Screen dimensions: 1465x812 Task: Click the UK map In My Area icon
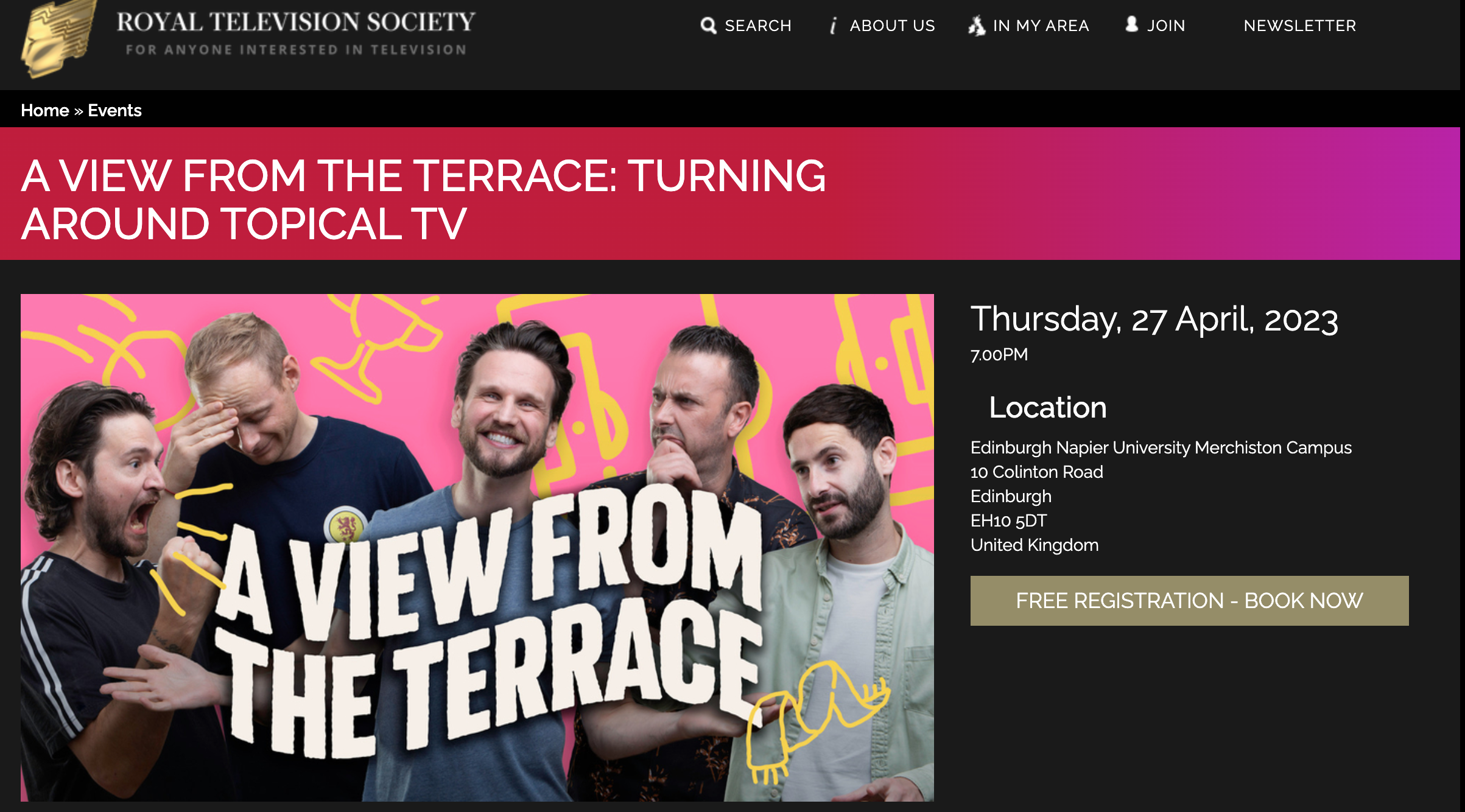[x=977, y=26]
